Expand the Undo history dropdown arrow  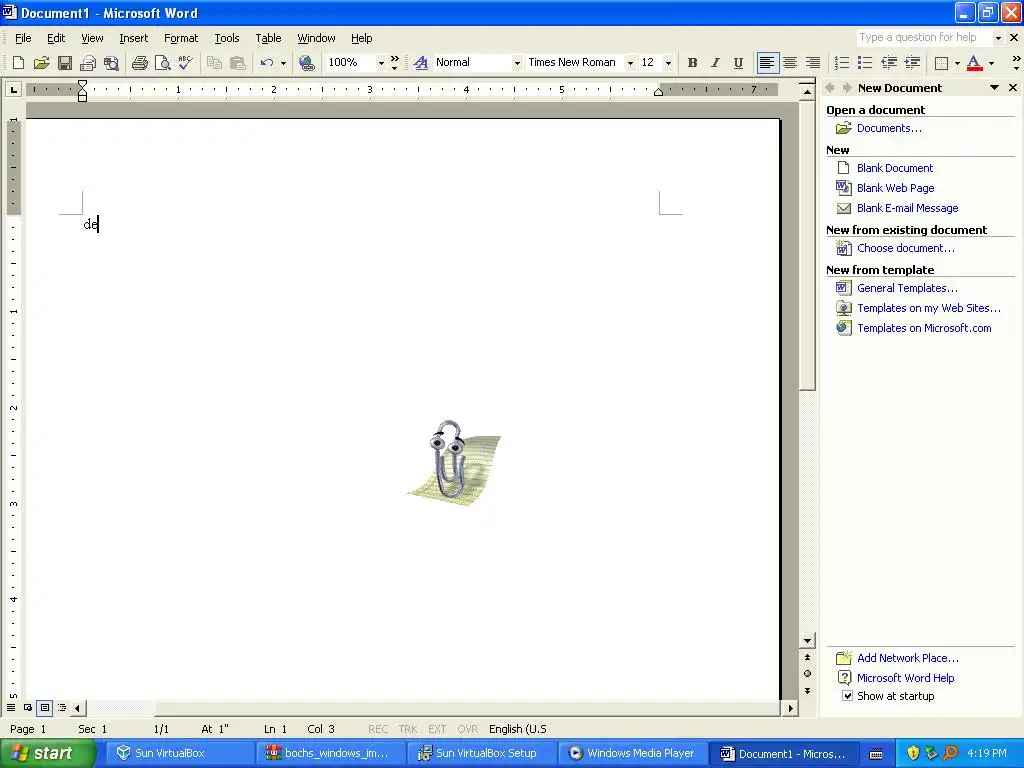283,63
